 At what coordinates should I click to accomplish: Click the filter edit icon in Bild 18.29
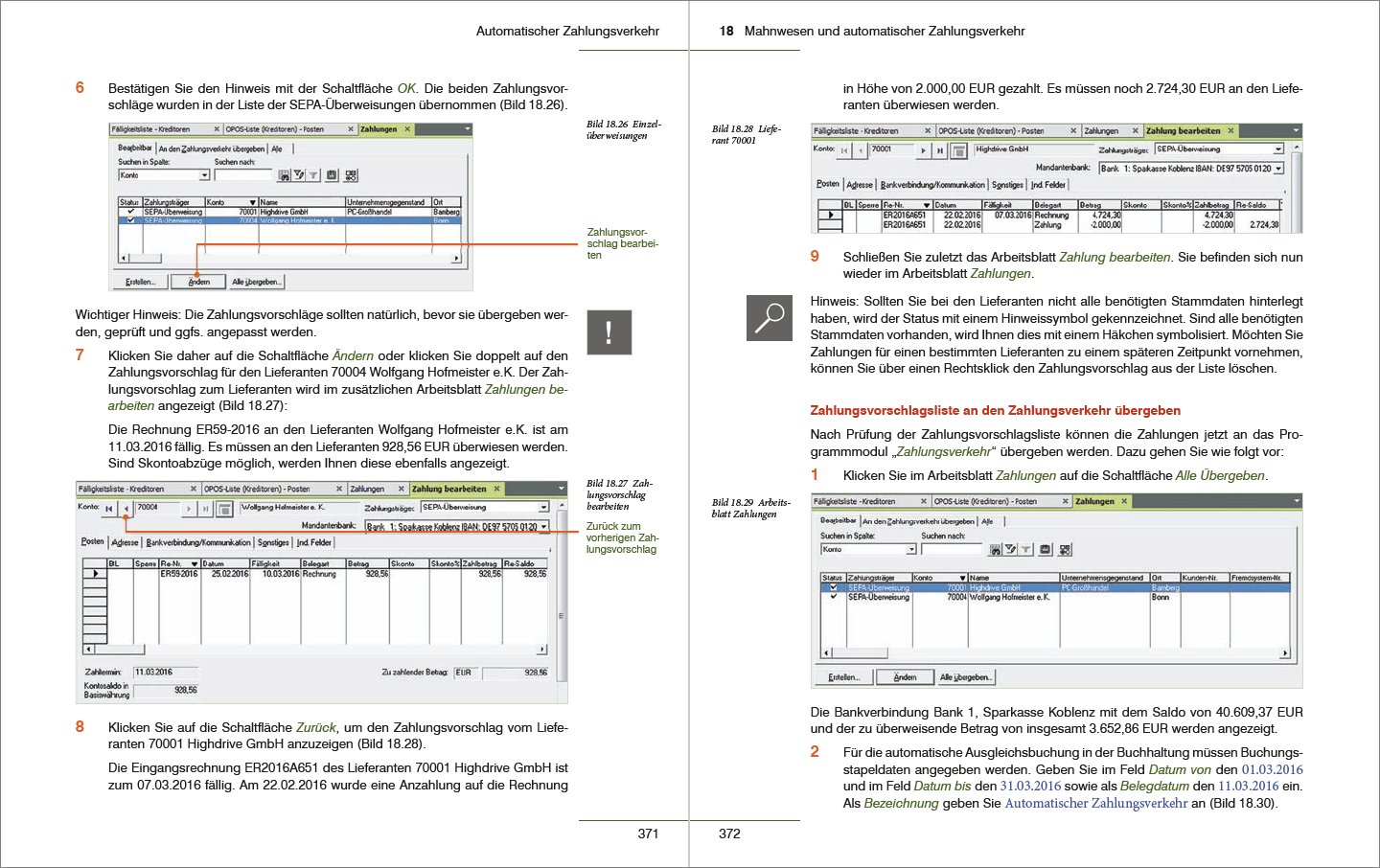tap(1011, 550)
